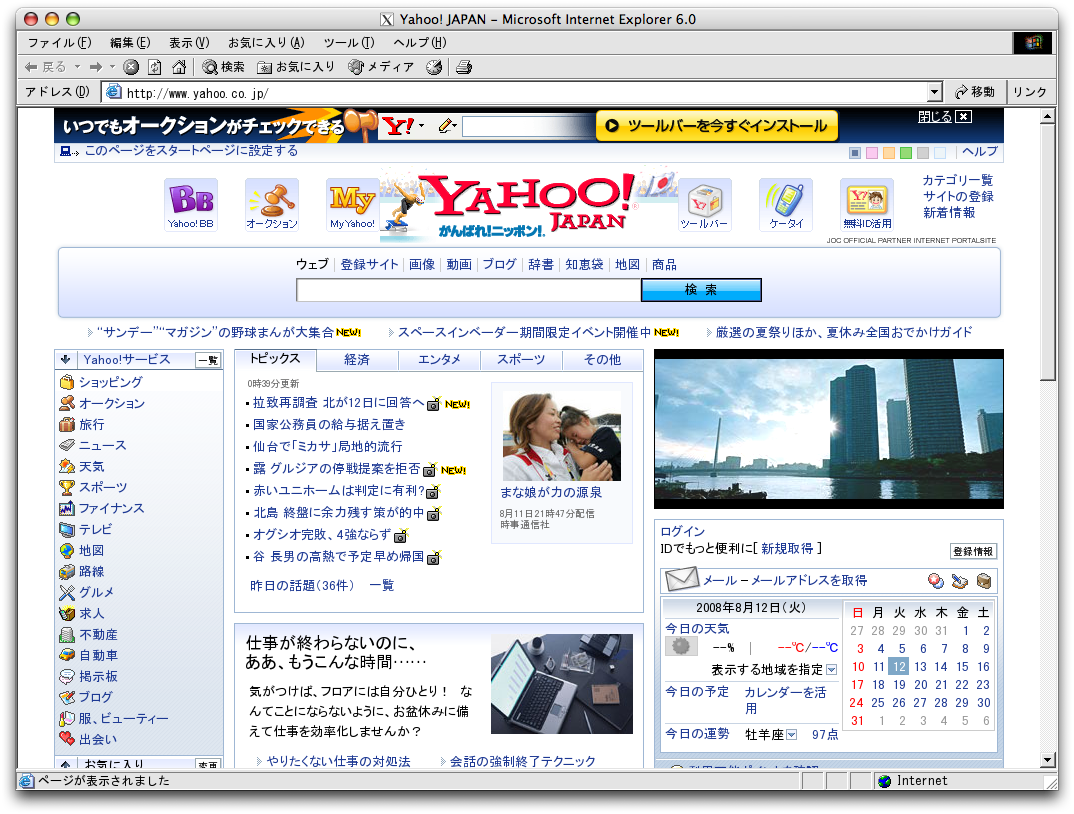The height and width of the screenshot is (814, 1074).
Task: Click the Print toolbar icon
Action: pos(464,66)
